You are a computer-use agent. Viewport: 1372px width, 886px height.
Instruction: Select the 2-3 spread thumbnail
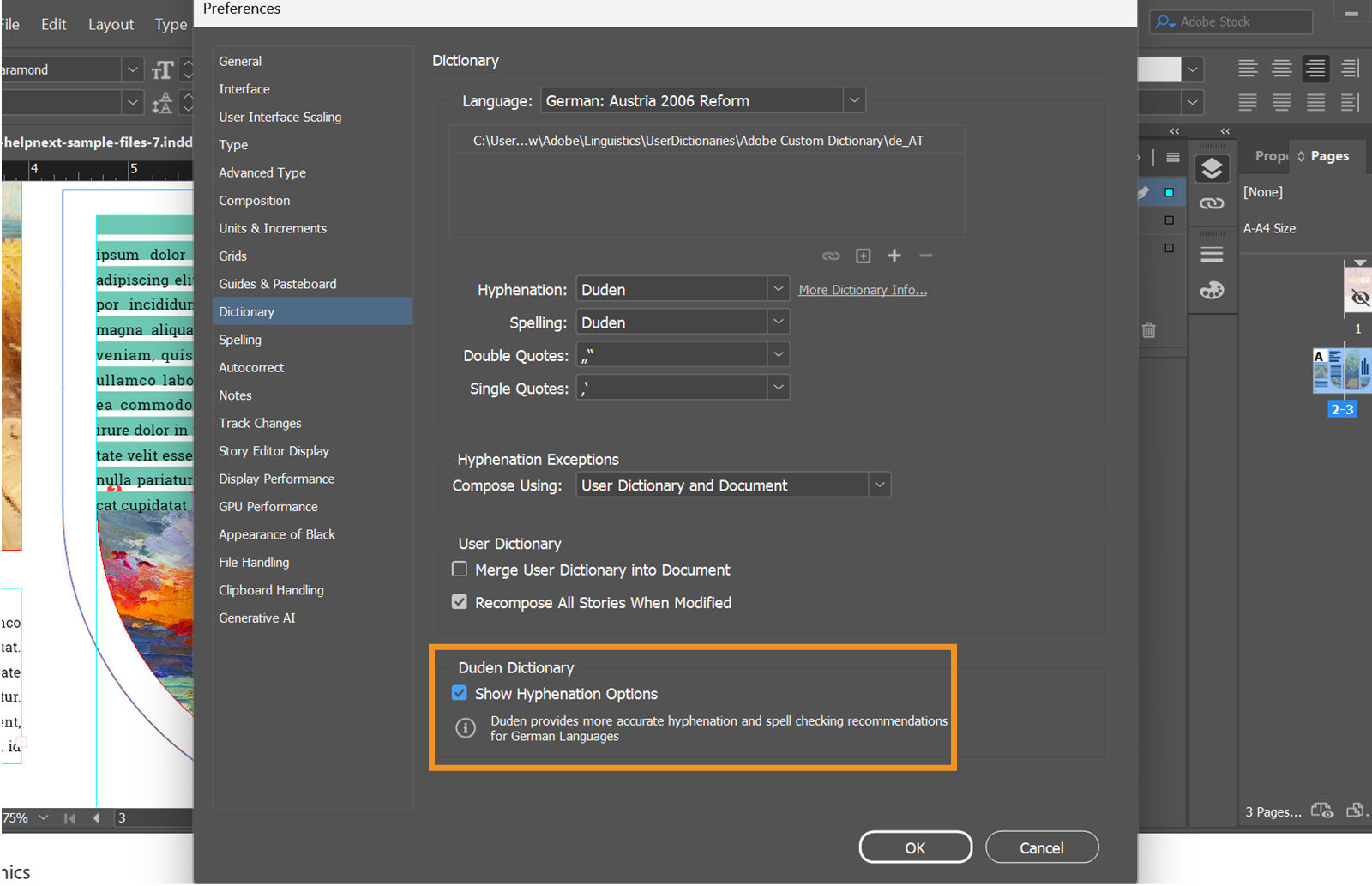coord(1341,371)
